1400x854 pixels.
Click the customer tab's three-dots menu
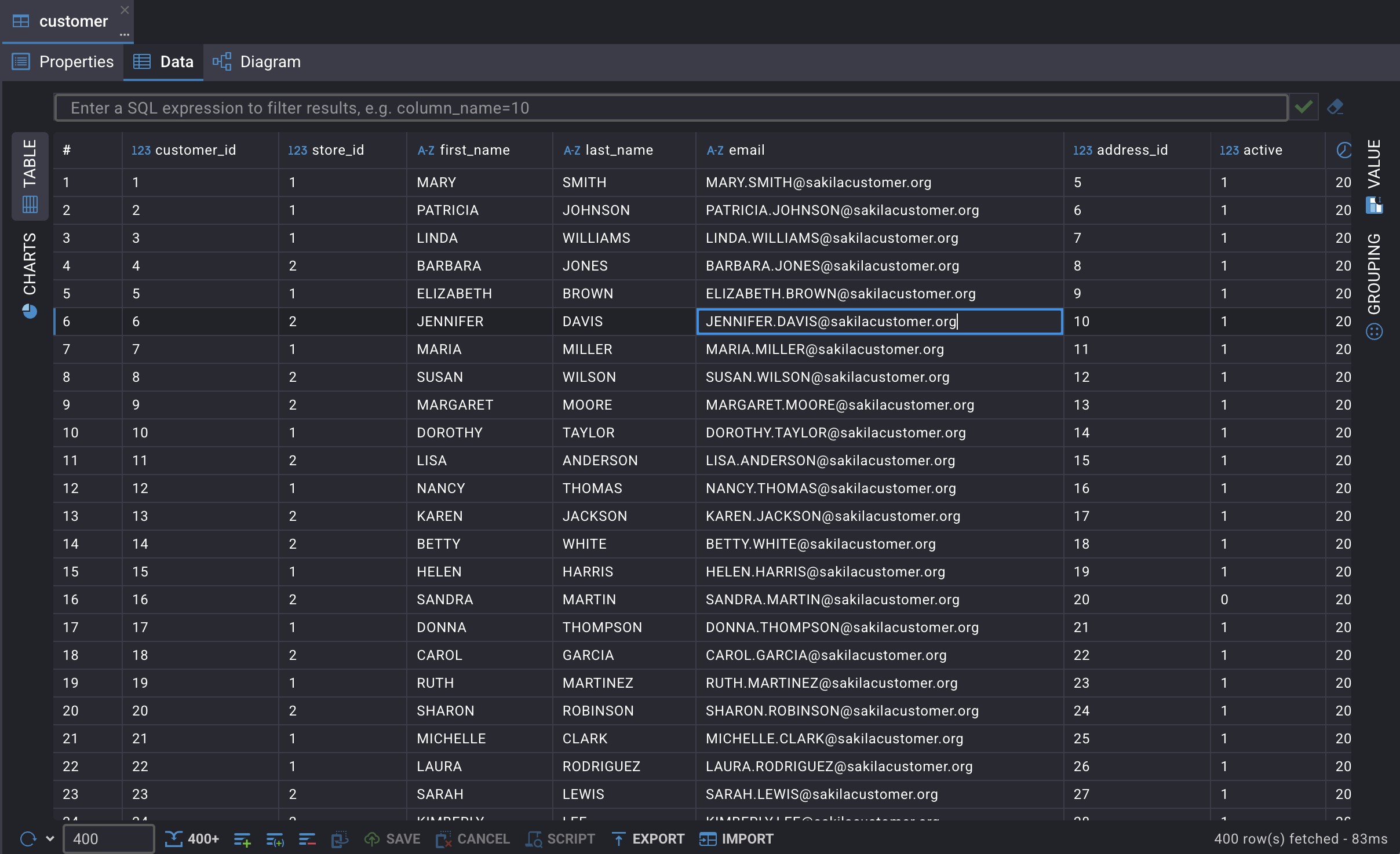click(125, 35)
